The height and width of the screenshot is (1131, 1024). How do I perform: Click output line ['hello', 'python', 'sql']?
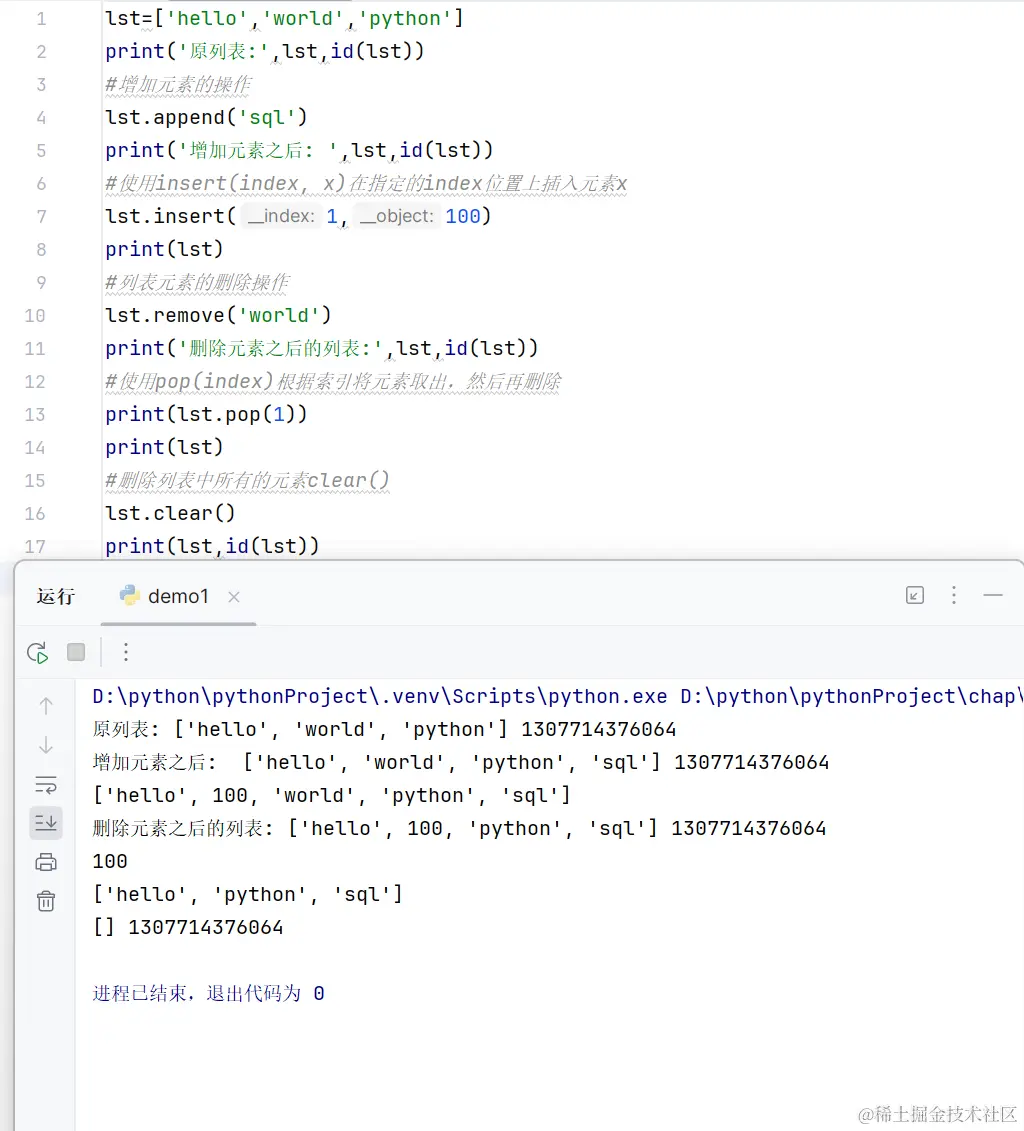tap(247, 895)
